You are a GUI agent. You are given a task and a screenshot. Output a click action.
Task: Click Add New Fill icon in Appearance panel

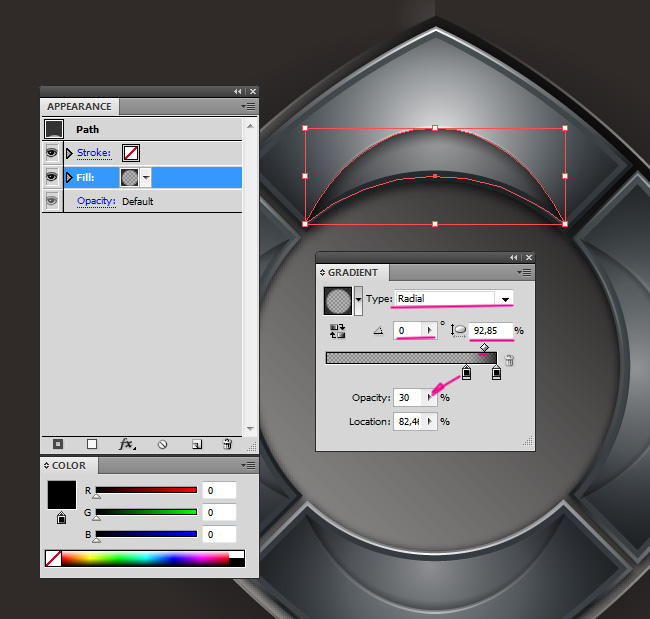pyautogui.click(x=92, y=444)
